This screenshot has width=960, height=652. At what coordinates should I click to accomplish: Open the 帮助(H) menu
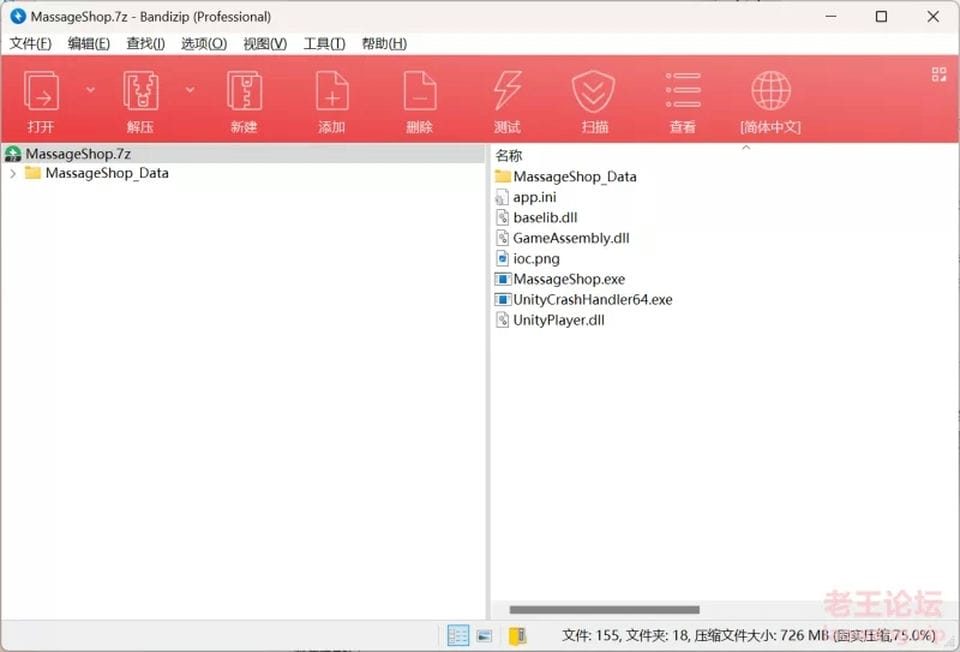[x=384, y=43]
